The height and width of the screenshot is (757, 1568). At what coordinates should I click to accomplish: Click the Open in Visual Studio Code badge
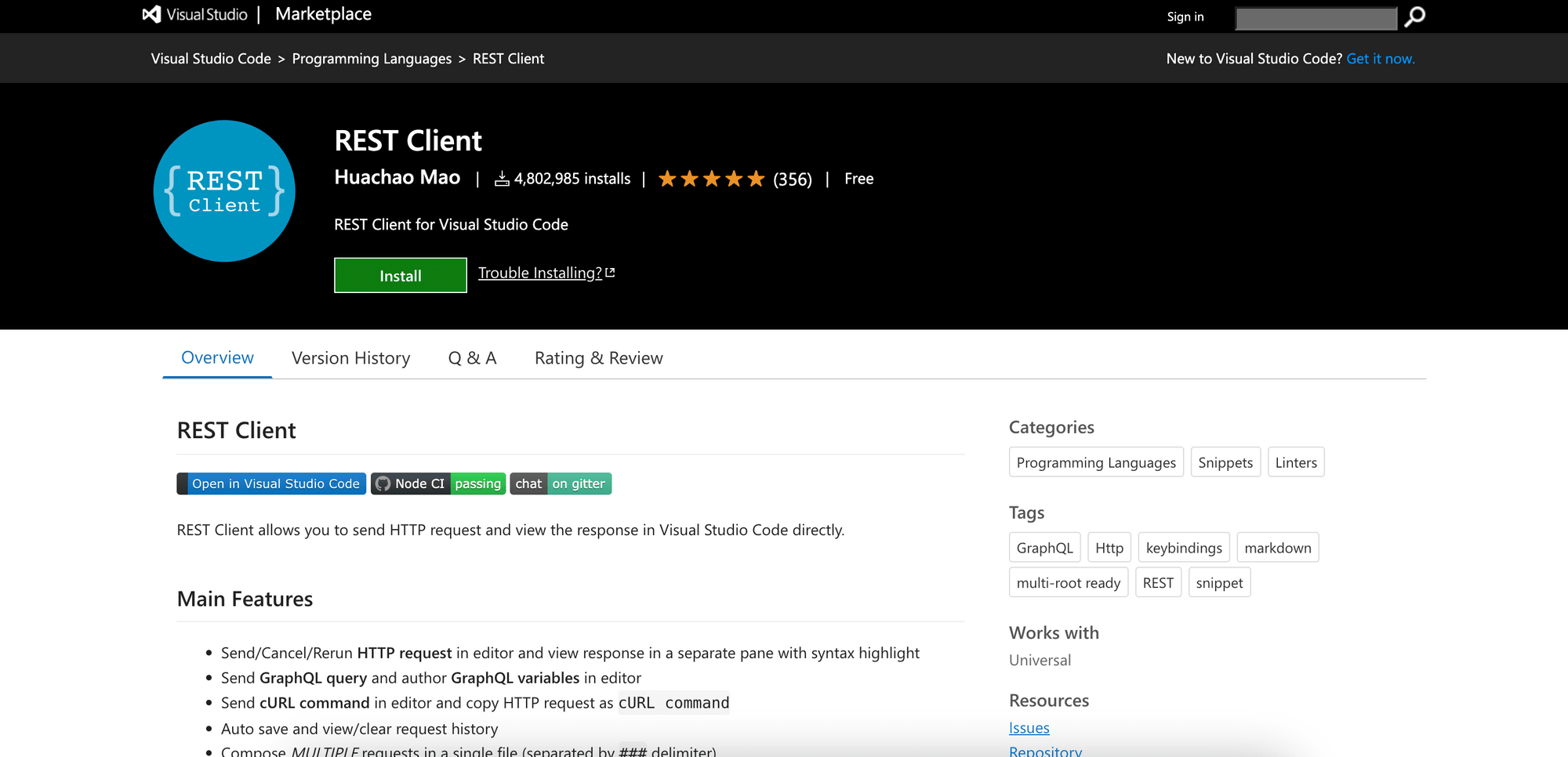coord(271,484)
